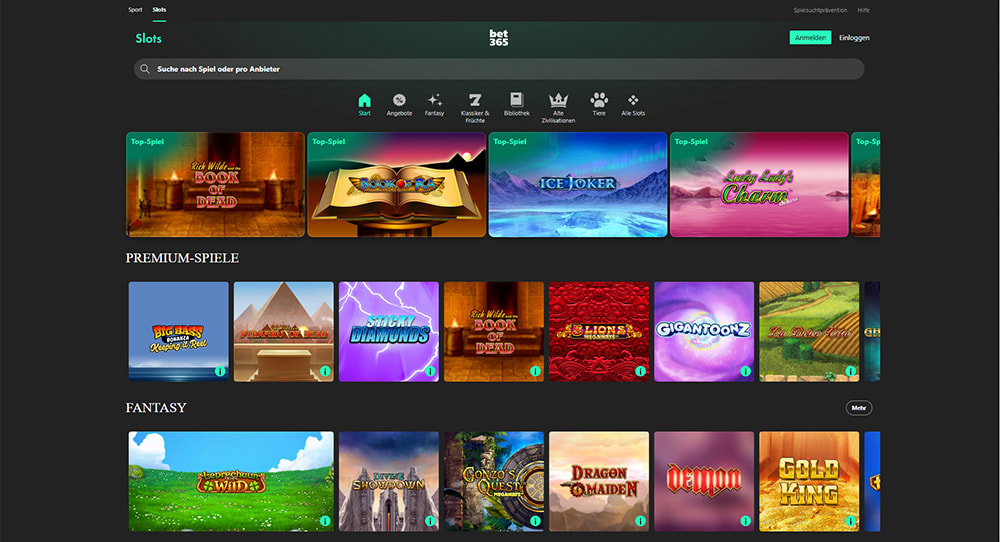Go to the Start home category
Image resolution: width=1000 pixels, height=542 pixels.
click(x=364, y=103)
